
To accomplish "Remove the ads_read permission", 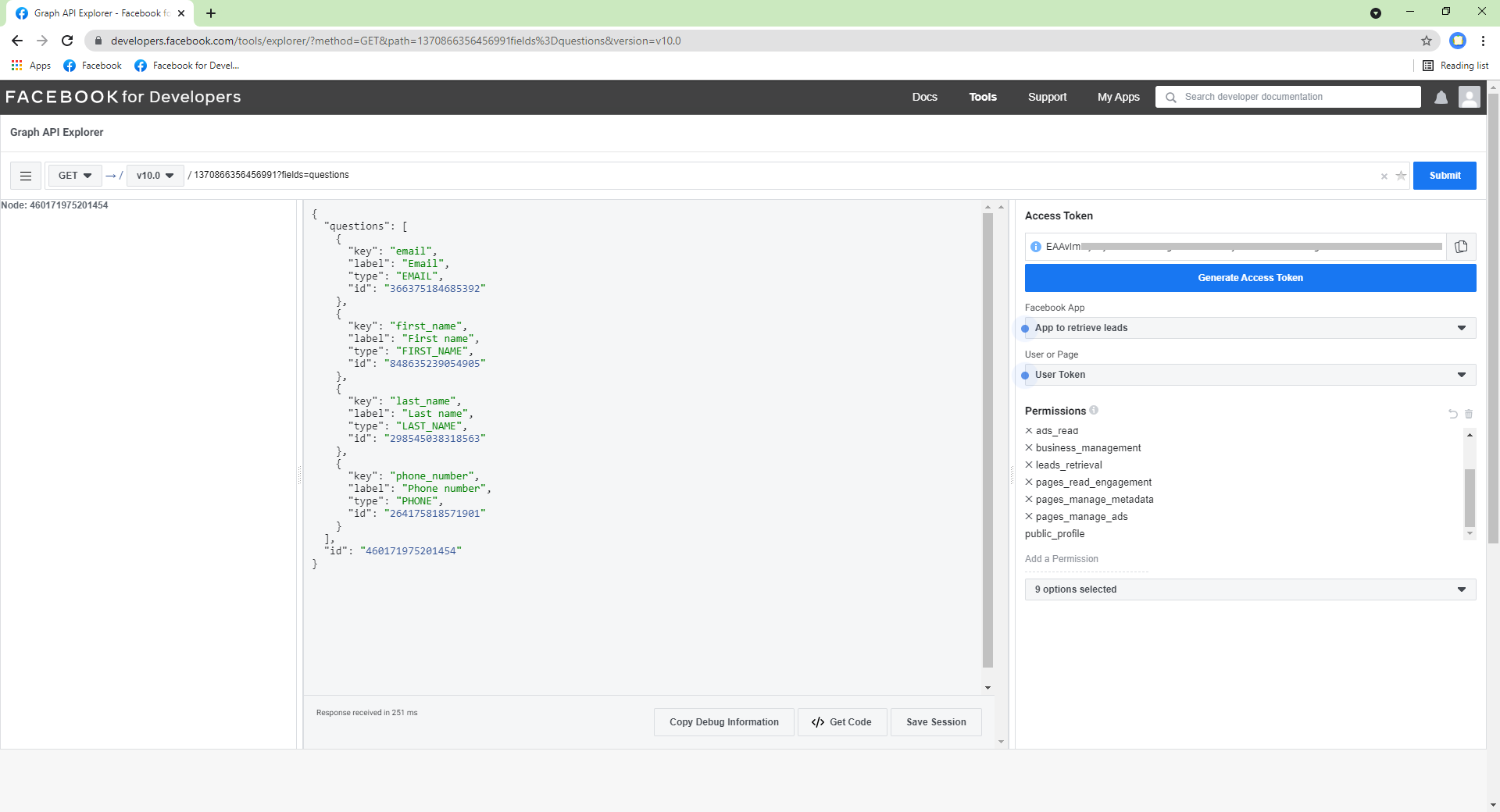I will click(x=1029, y=431).
